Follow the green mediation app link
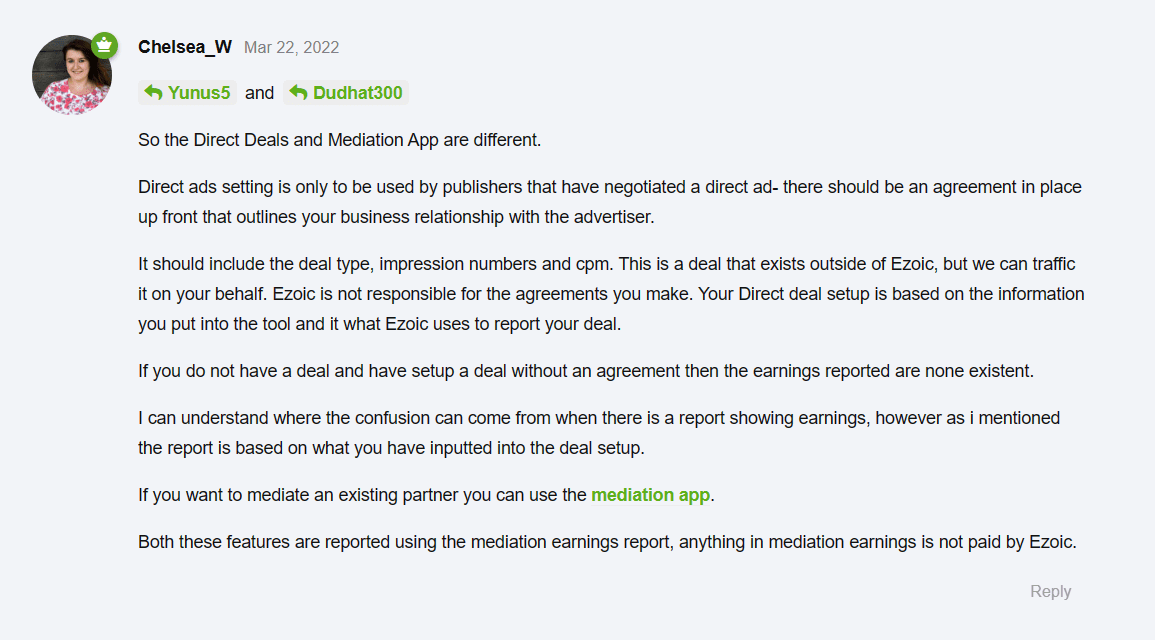This screenshot has width=1155, height=640. pos(650,495)
